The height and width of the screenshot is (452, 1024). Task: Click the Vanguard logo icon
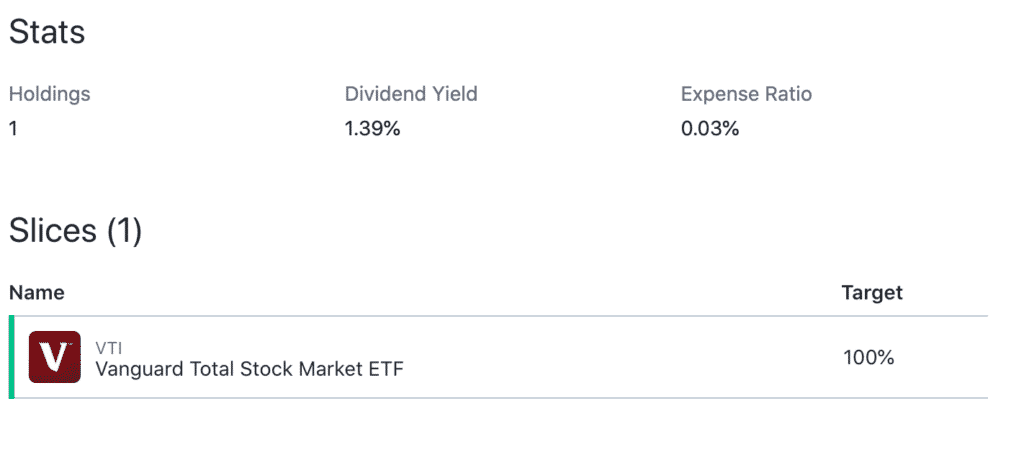54,357
